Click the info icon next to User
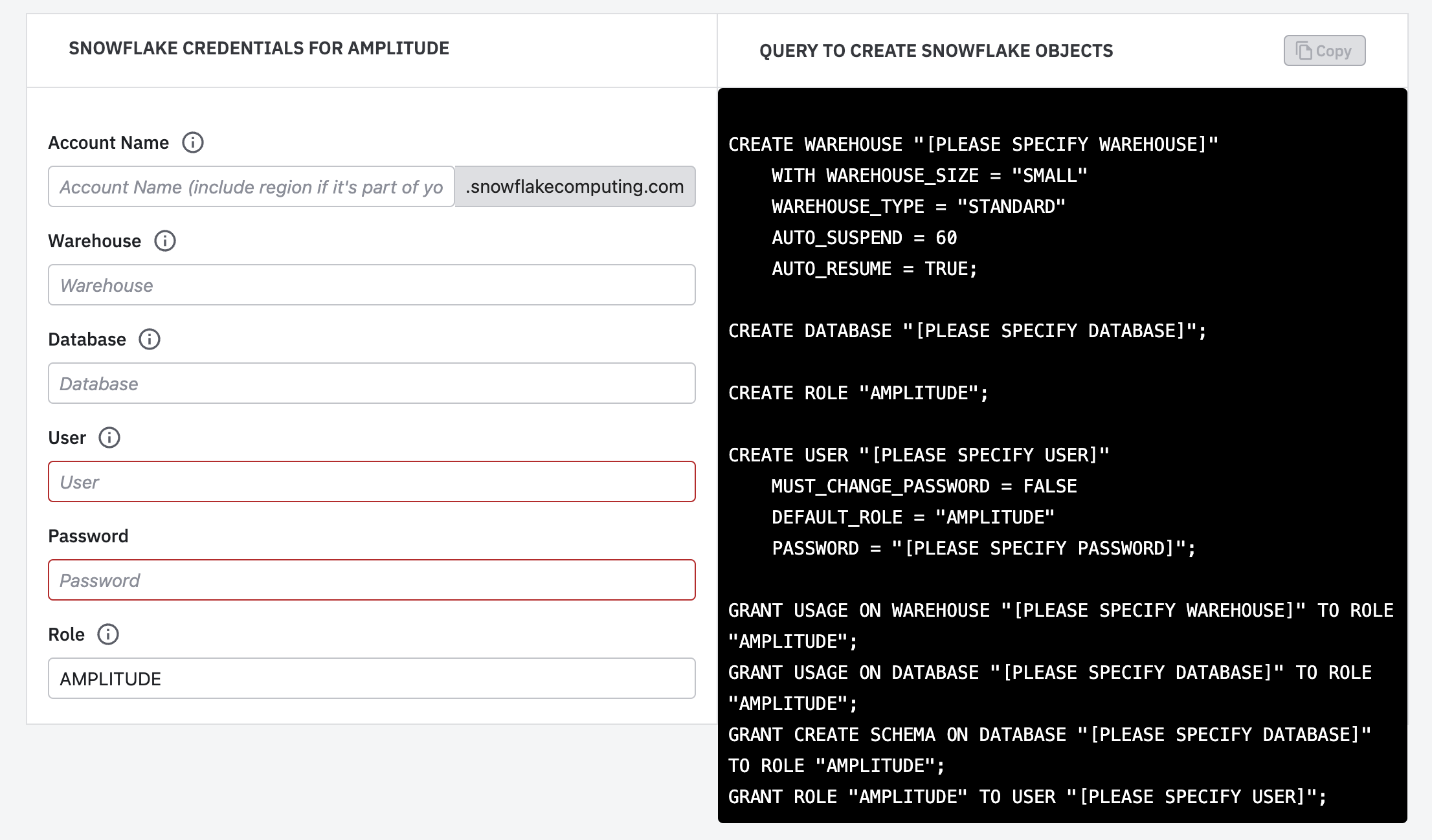The image size is (1432, 840). [x=109, y=437]
